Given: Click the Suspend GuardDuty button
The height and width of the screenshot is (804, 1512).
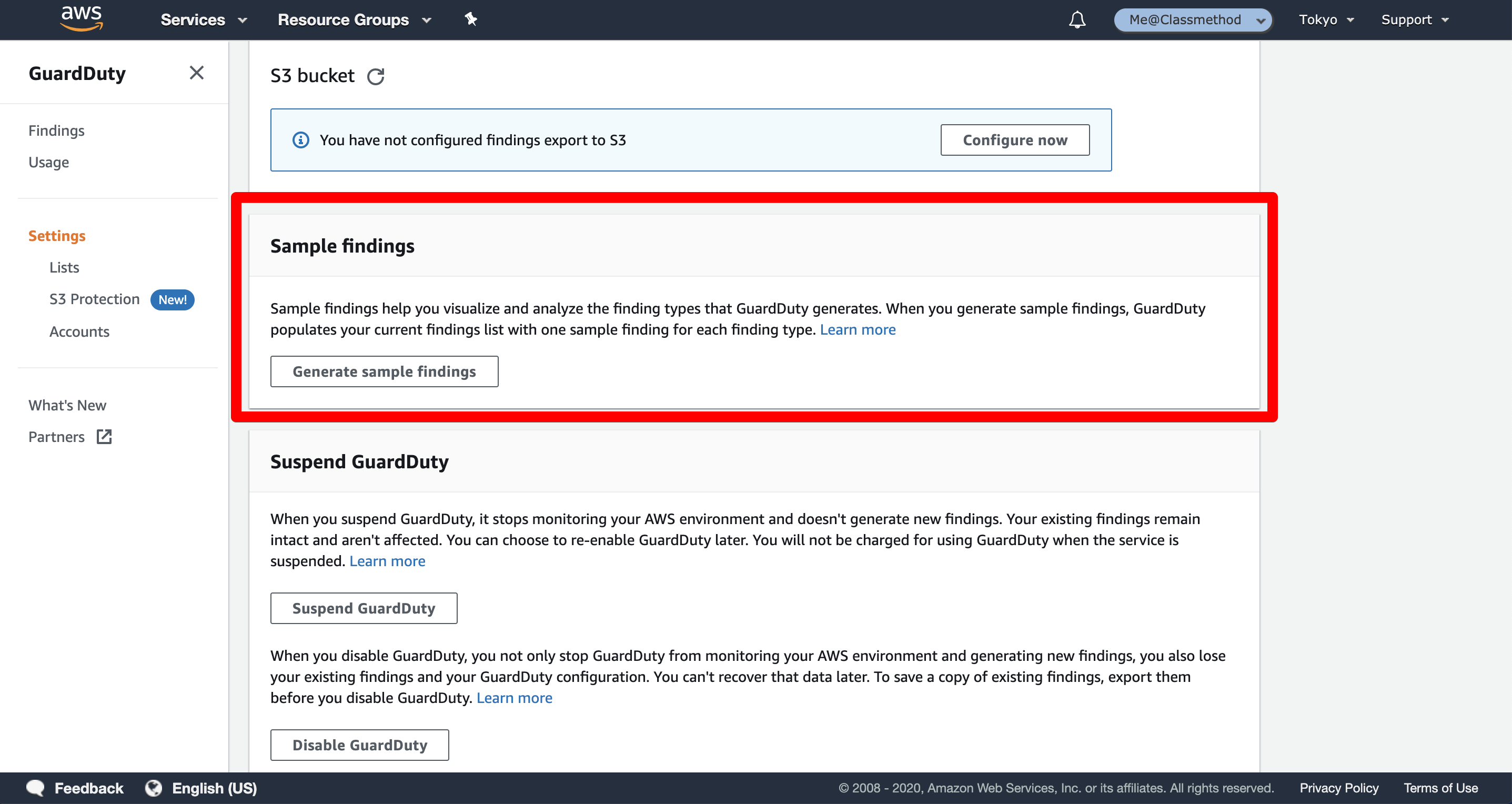Looking at the screenshot, I should (364, 608).
